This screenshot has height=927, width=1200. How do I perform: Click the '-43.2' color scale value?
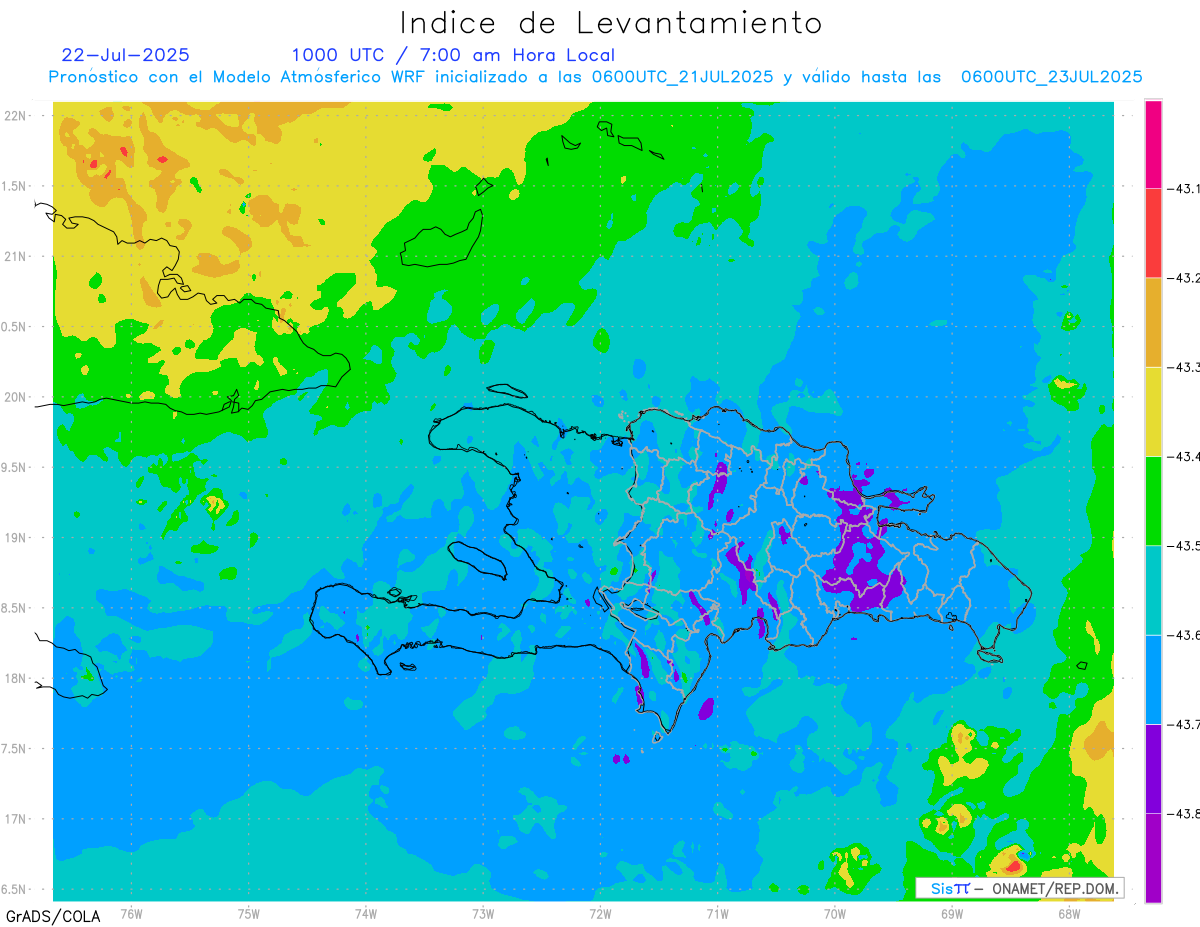click(x=1183, y=278)
